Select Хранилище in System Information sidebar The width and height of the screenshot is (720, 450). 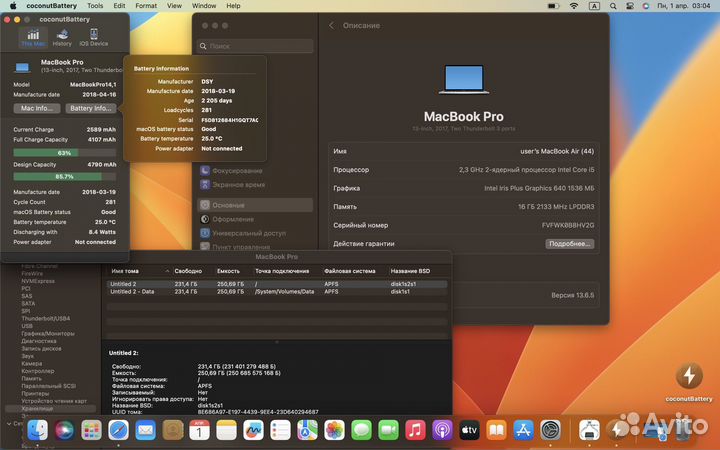coord(51,408)
